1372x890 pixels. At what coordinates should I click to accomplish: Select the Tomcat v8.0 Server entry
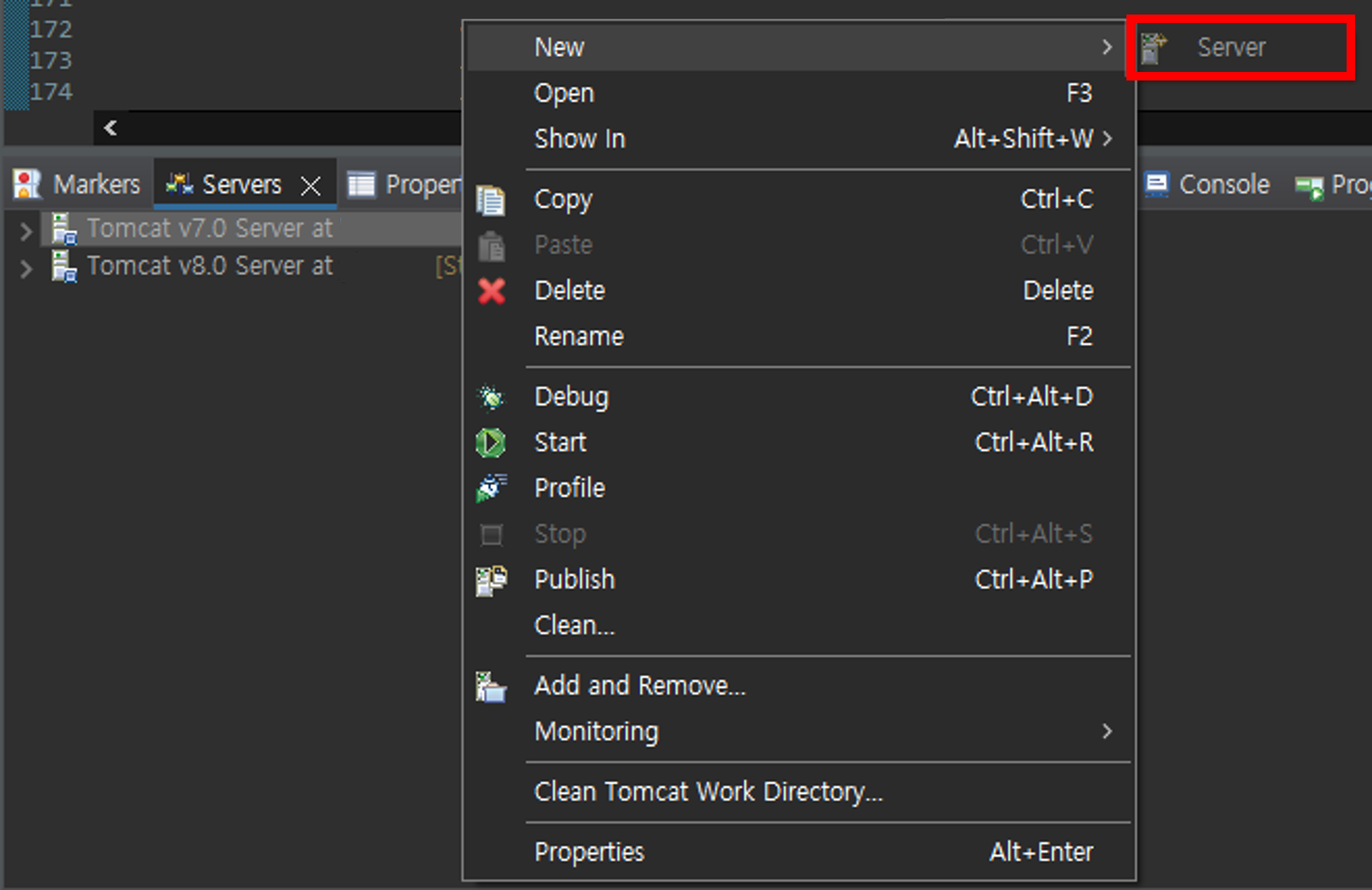click(209, 266)
